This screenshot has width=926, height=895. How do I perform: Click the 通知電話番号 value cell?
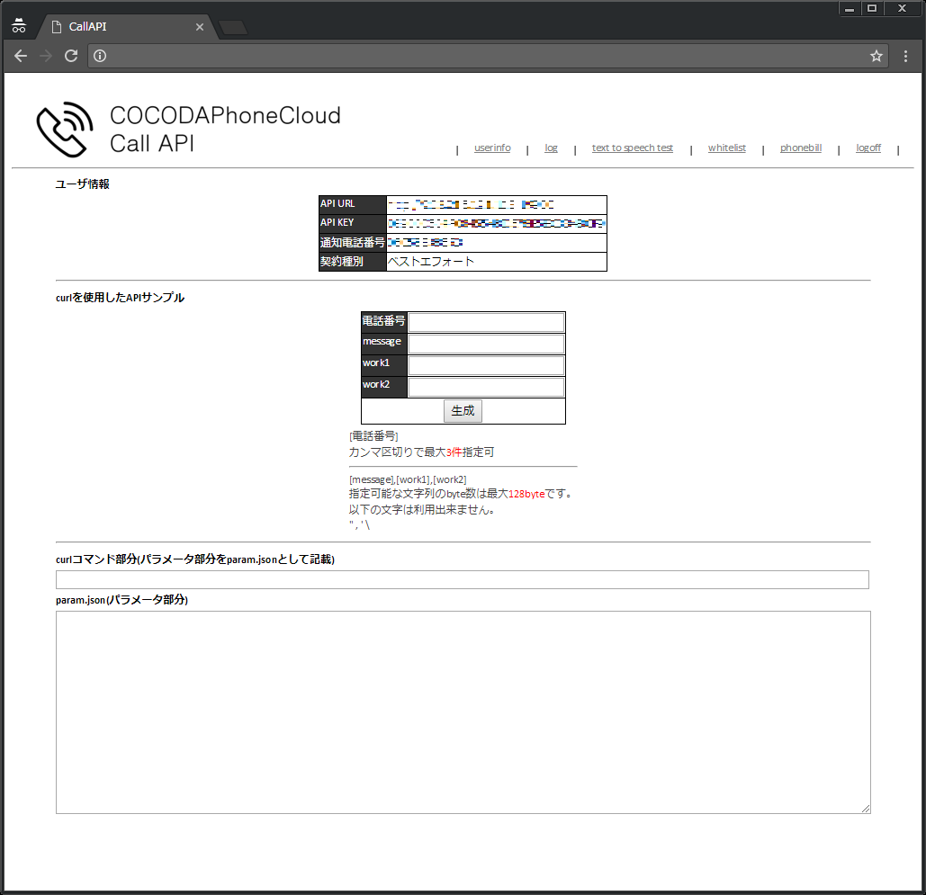click(496, 243)
